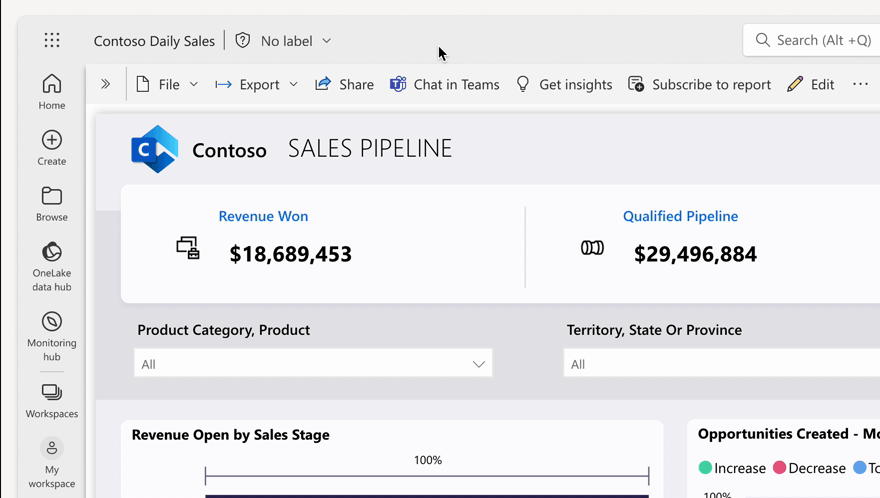Viewport: 880px width, 498px height.
Task: Click Contoso Daily Sales report title
Action: coord(154,41)
